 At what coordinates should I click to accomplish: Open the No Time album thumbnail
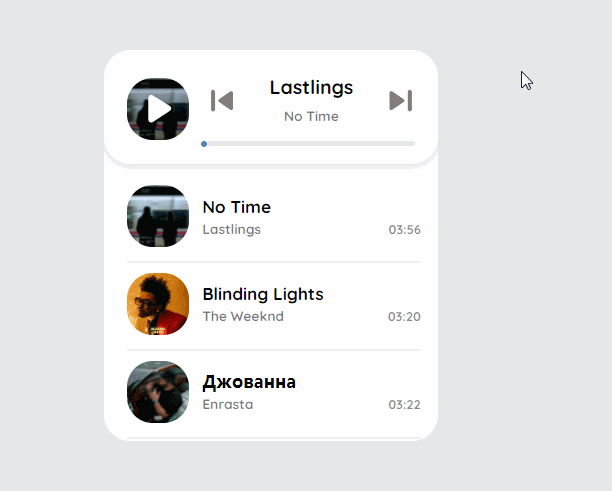158,216
